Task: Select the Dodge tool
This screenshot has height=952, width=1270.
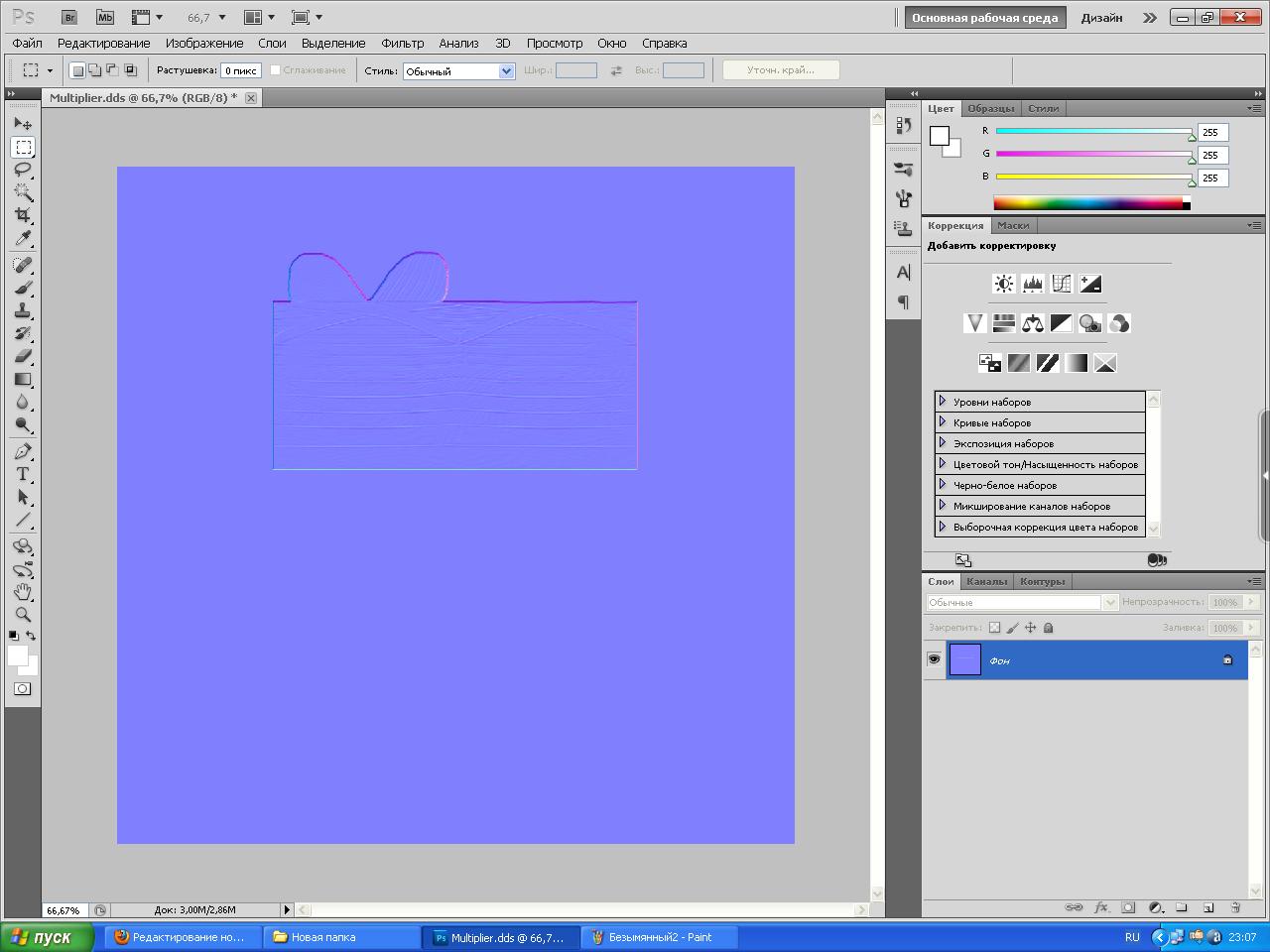Action: [23, 424]
